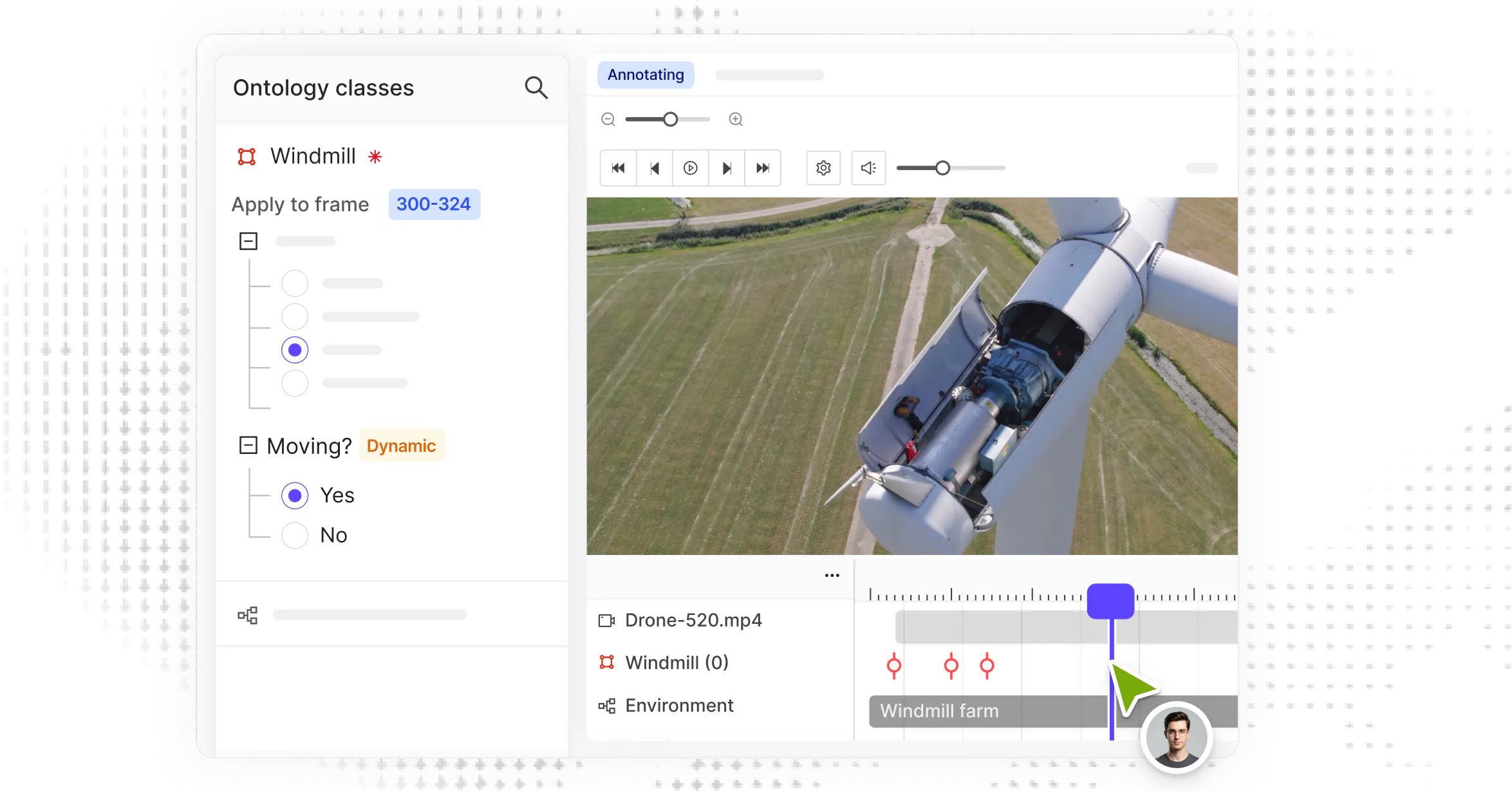This screenshot has height=792, width=1512.
Task: Switch to the Annotating tab
Action: coord(645,74)
